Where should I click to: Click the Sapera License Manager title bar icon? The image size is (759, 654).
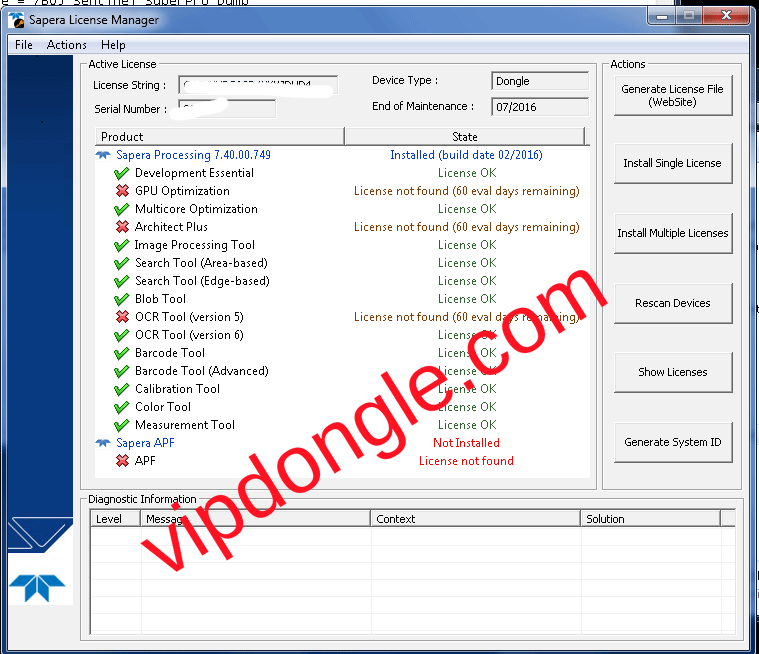[x=16, y=20]
